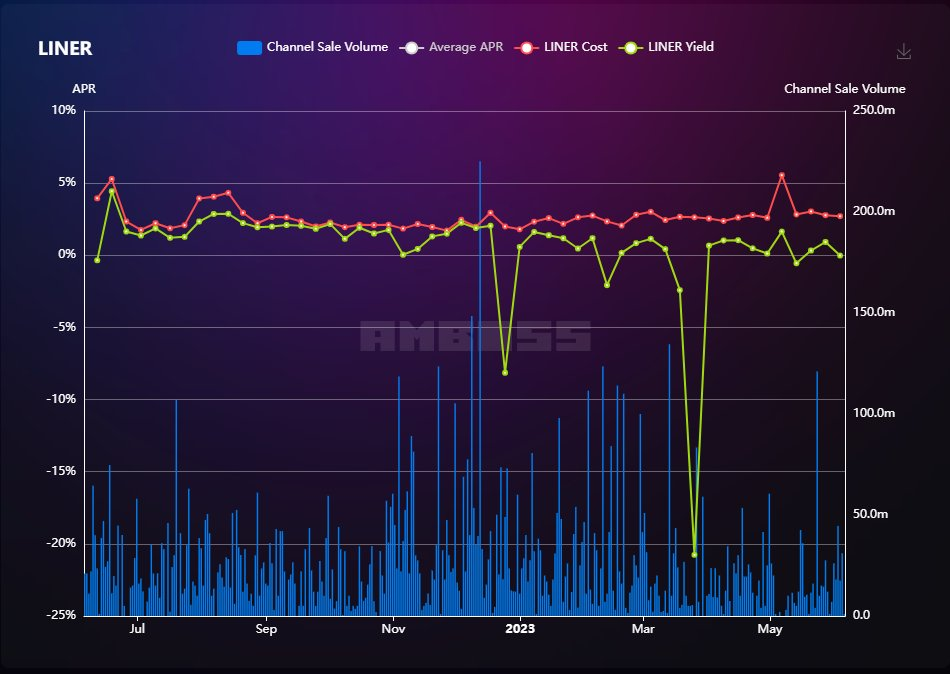This screenshot has width=950, height=674.
Task: Show the Average APR series via its label
Action: 466,47
